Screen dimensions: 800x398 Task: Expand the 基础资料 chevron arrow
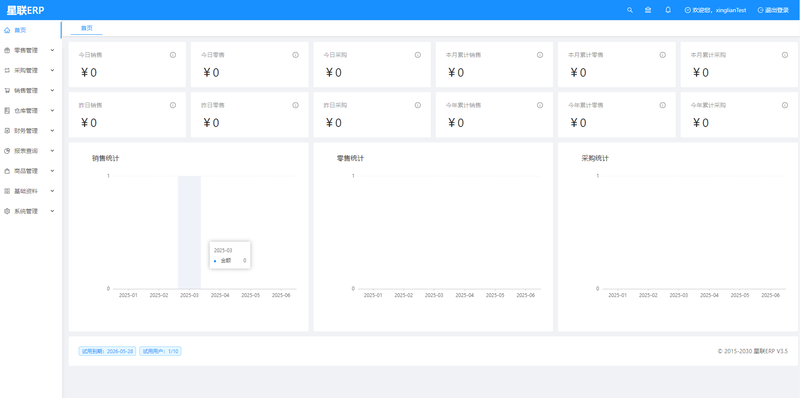coord(53,191)
